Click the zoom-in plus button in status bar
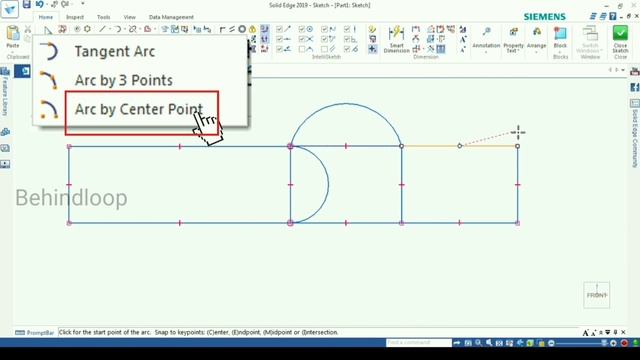The height and width of the screenshot is (360, 640). [x=613, y=343]
